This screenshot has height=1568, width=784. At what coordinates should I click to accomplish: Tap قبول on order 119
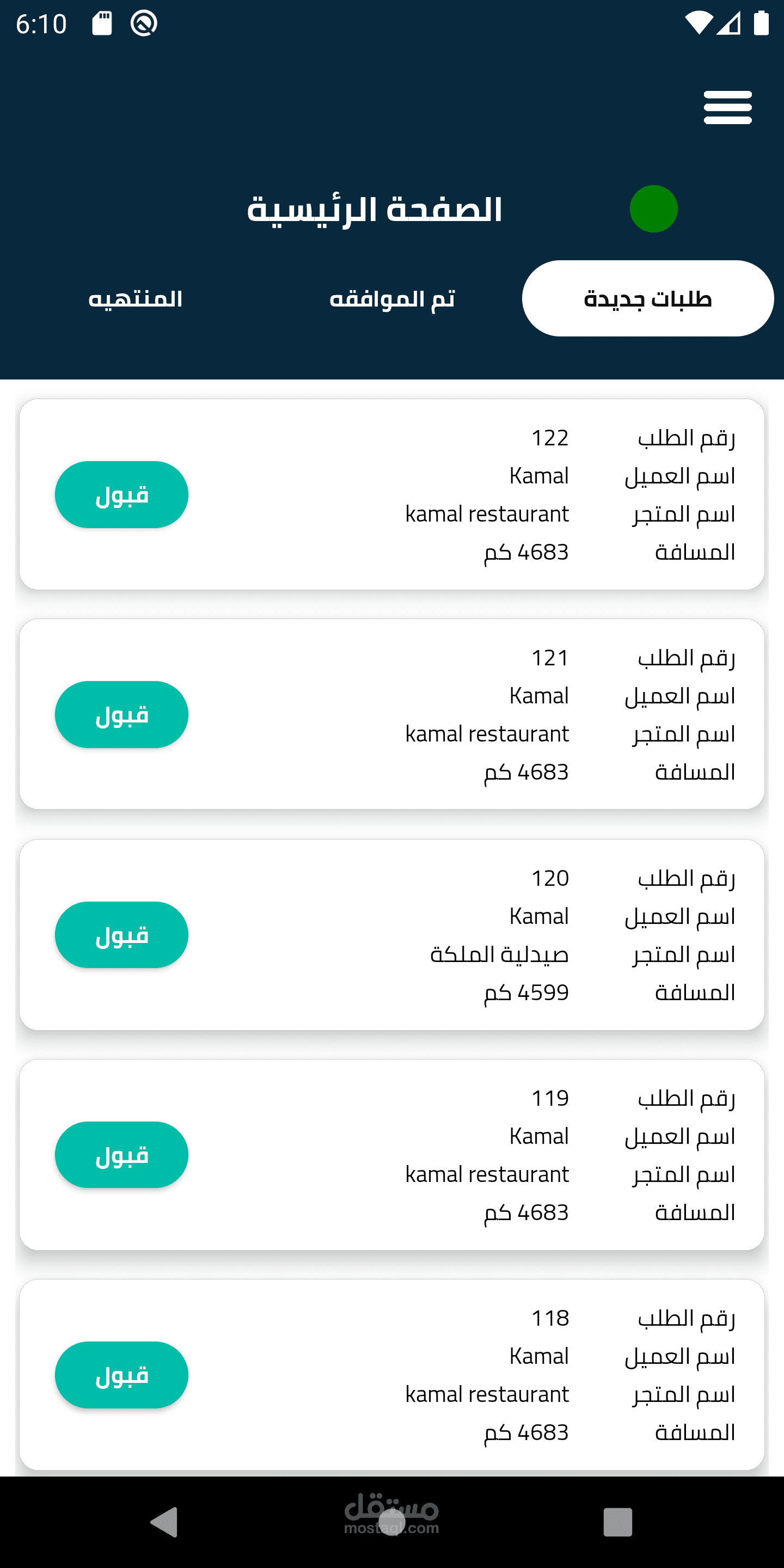122,1155
